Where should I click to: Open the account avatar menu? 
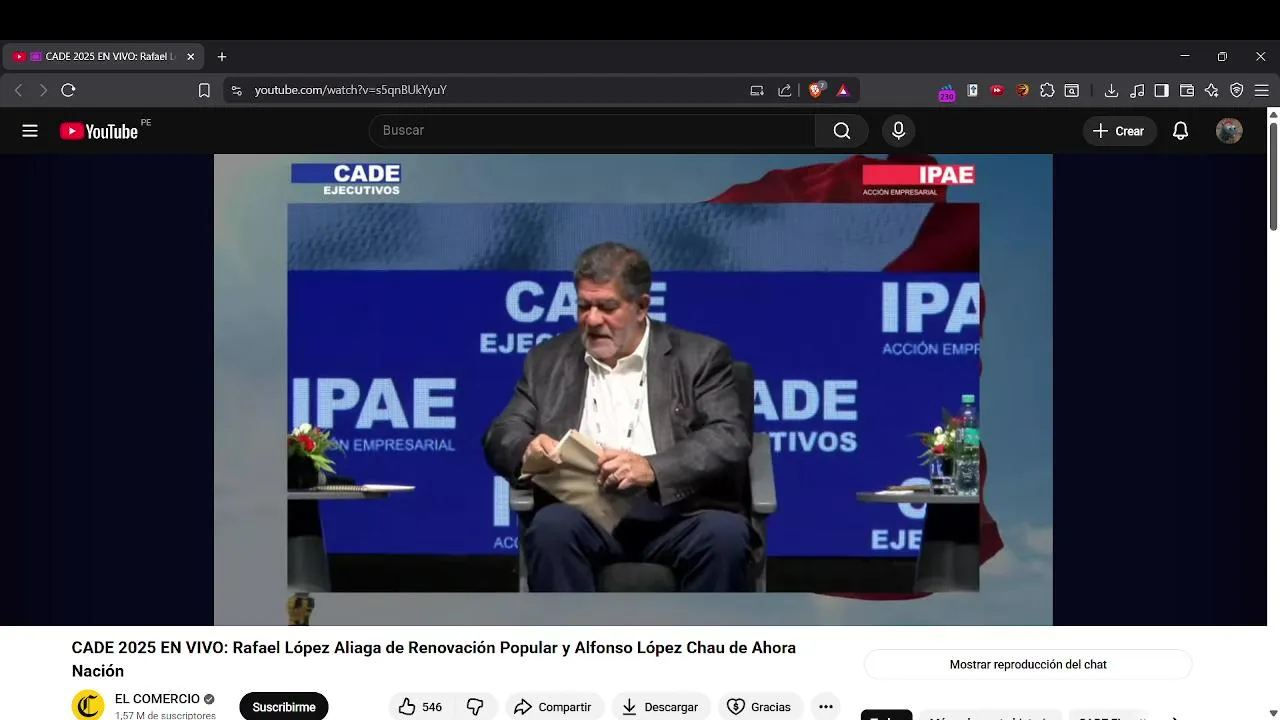coord(1229,131)
